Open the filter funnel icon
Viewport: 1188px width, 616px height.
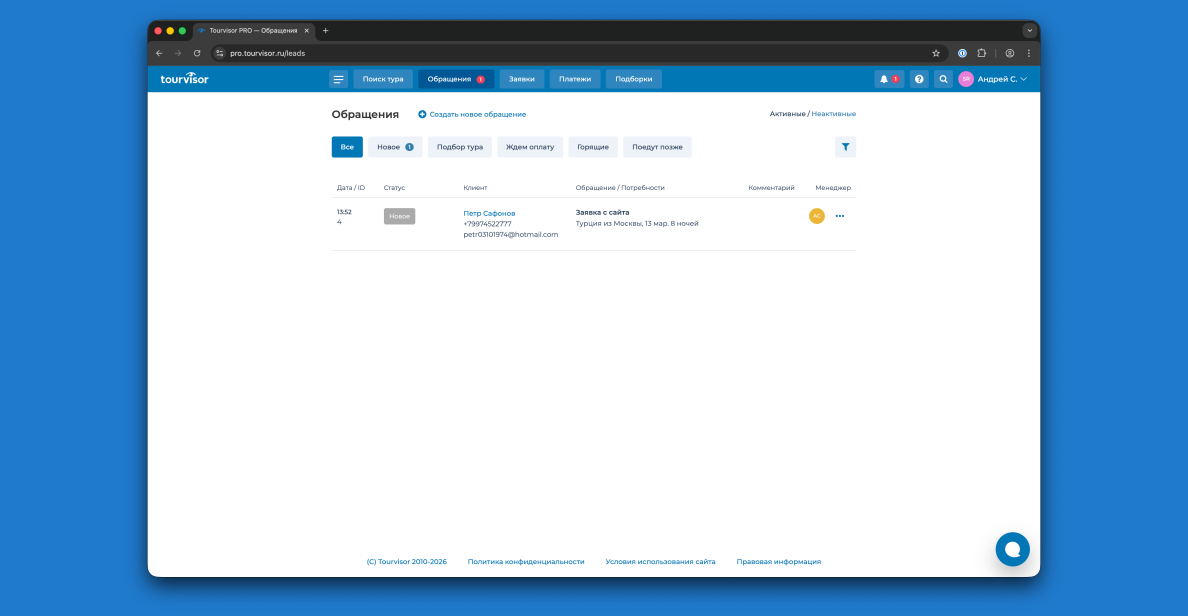pyautogui.click(x=845, y=147)
